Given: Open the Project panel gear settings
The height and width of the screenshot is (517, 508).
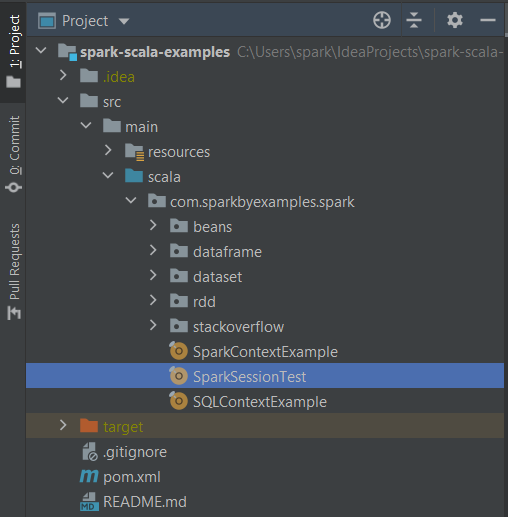Looking at the screenshot, I should [x=455, y=20].
